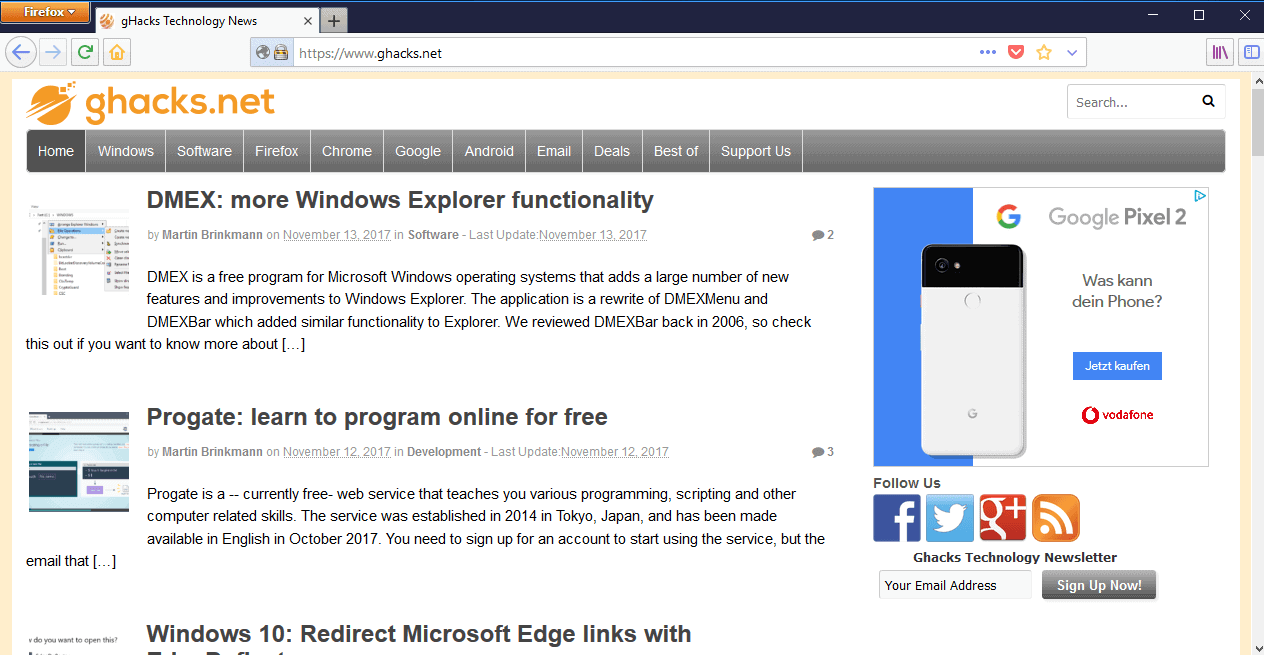This screenshot has height=655, width=1264.
Task: Bookmark this page with the star icon
Action: click(x=1043, y=51)
